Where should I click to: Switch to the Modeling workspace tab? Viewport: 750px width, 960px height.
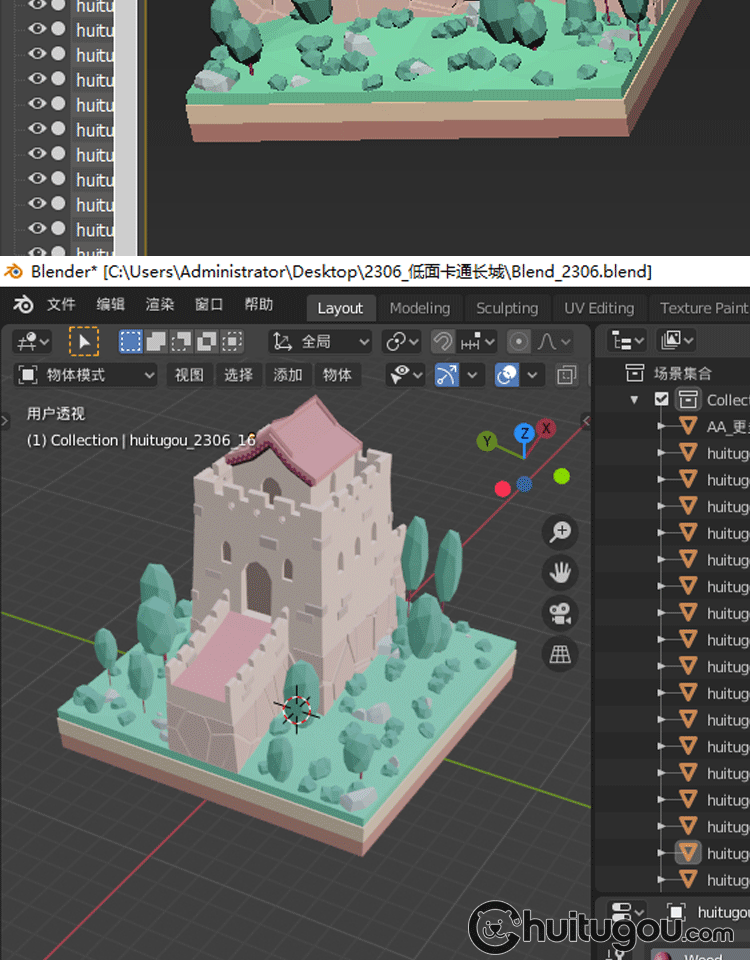[x=419, y=308]
